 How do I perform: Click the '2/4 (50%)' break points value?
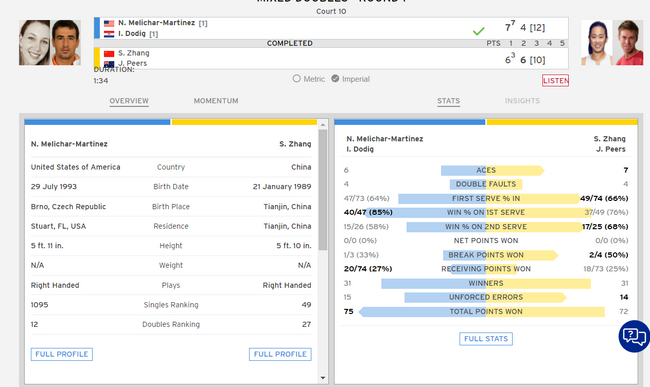[609, 255]
